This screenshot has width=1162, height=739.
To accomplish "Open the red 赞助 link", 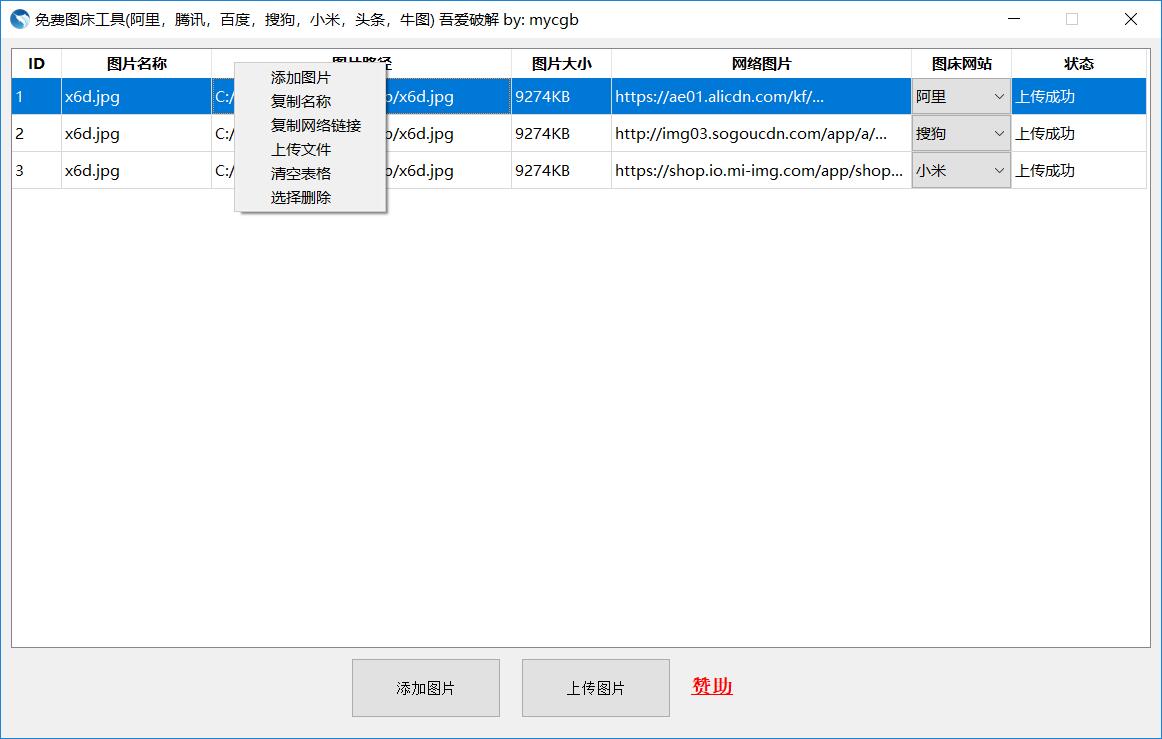I will click(x=712, y=686).
